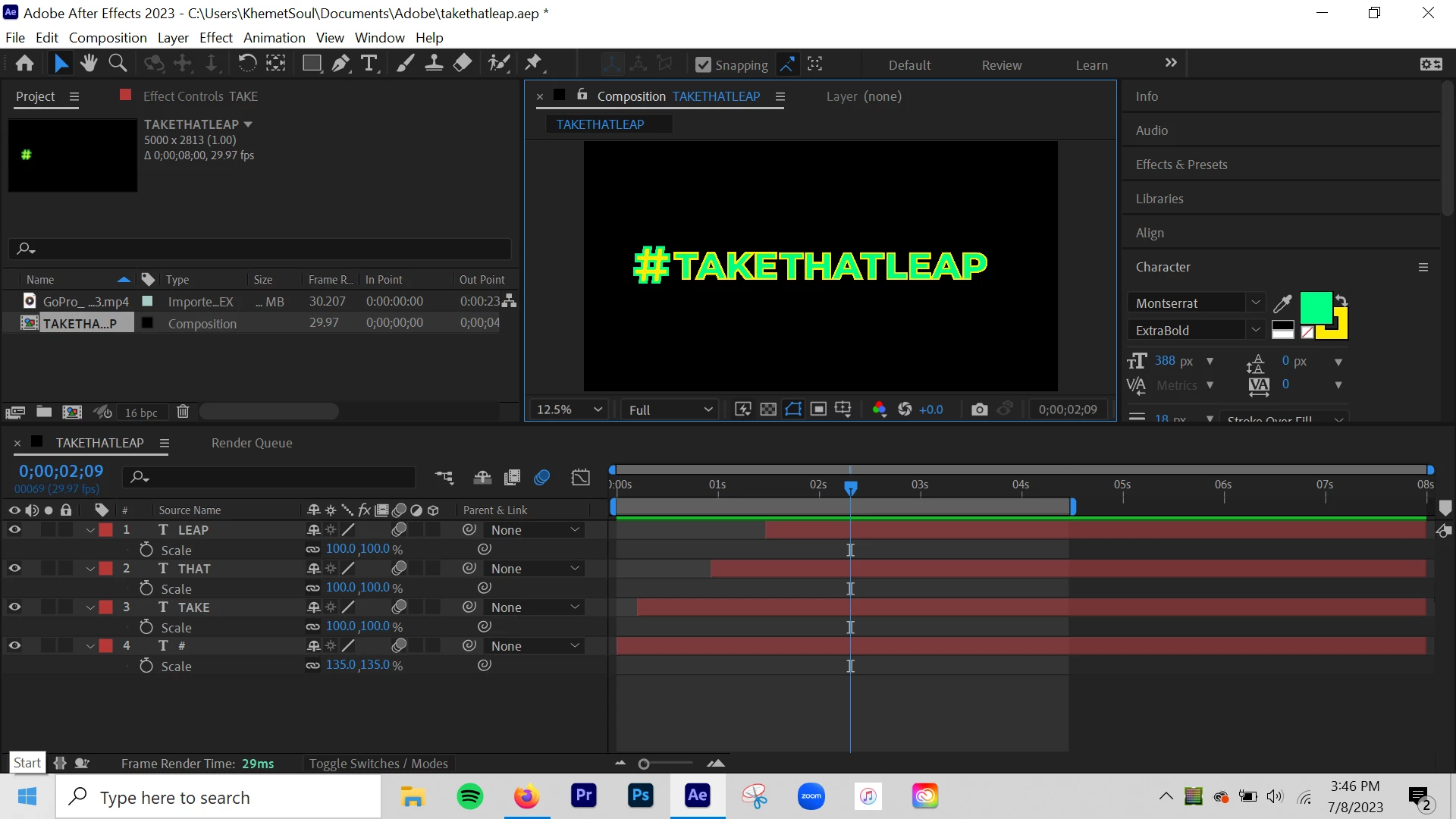Image resolution: width=1456 pixels, height=819 pixels.
Task: Select the Hand tool
Action: coord(89,64)
